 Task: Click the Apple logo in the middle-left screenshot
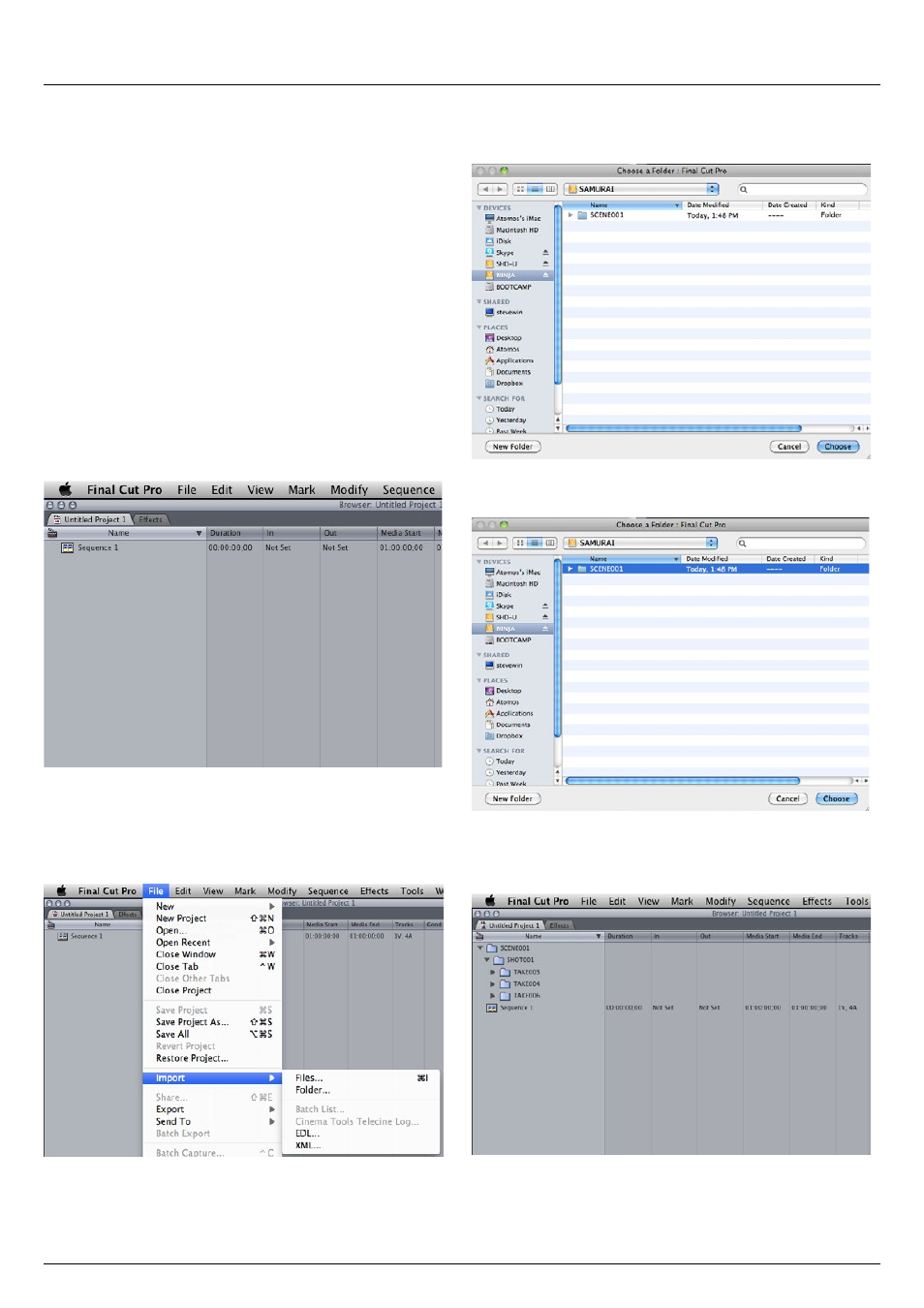(x=66, y=489)
